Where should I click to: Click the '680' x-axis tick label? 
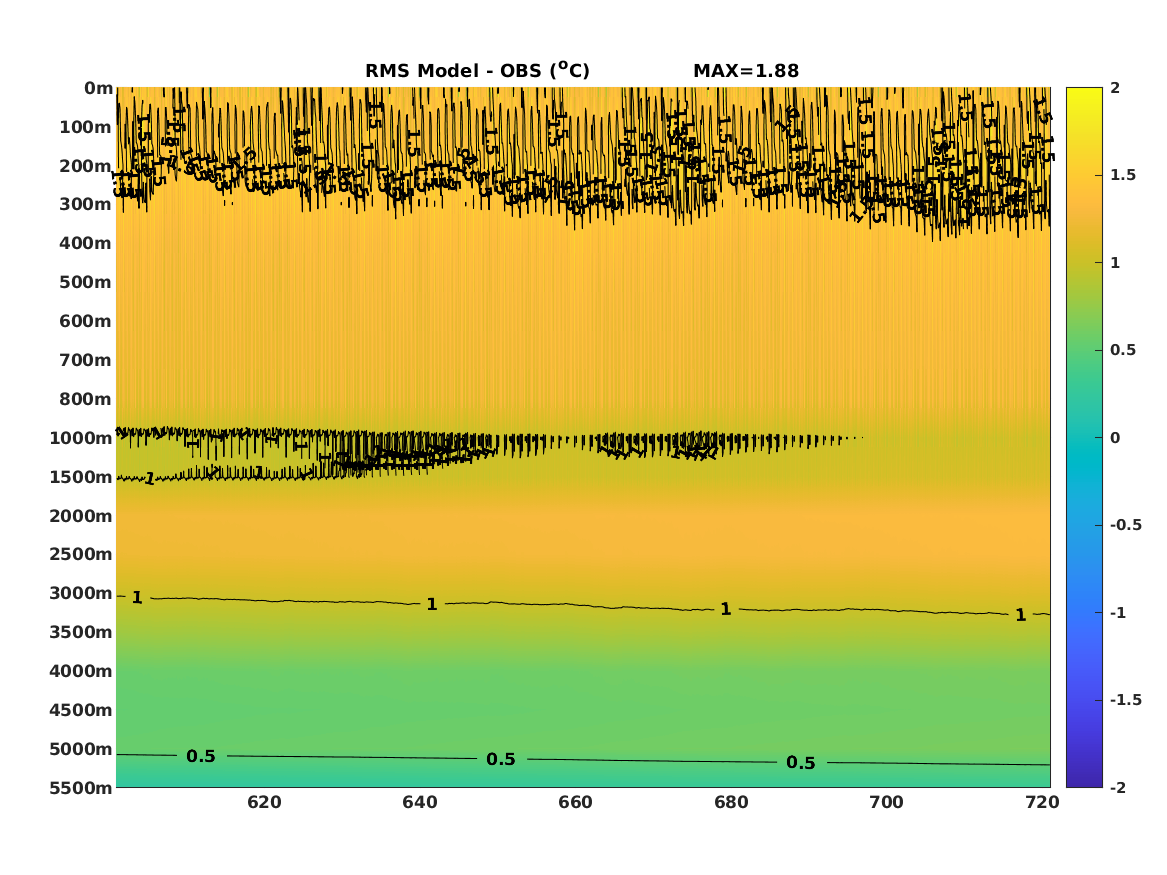coord(731,803)
